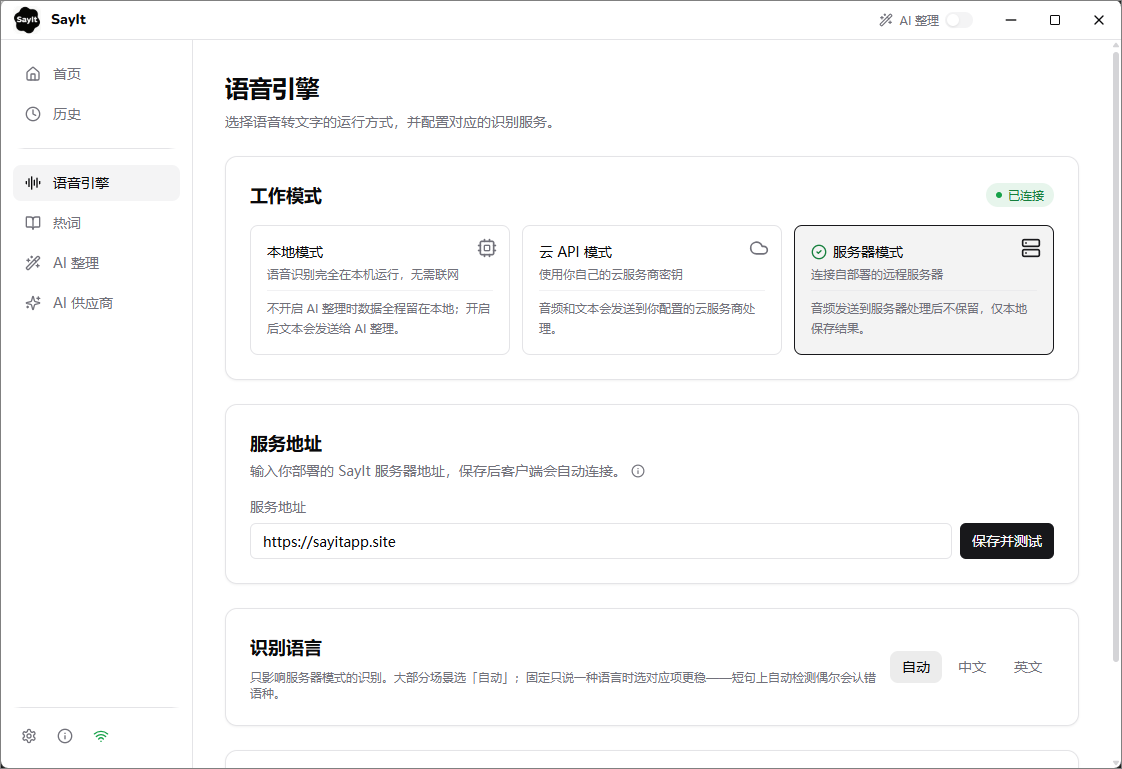Select the 云 API 模式 card

tap(652, 290)
